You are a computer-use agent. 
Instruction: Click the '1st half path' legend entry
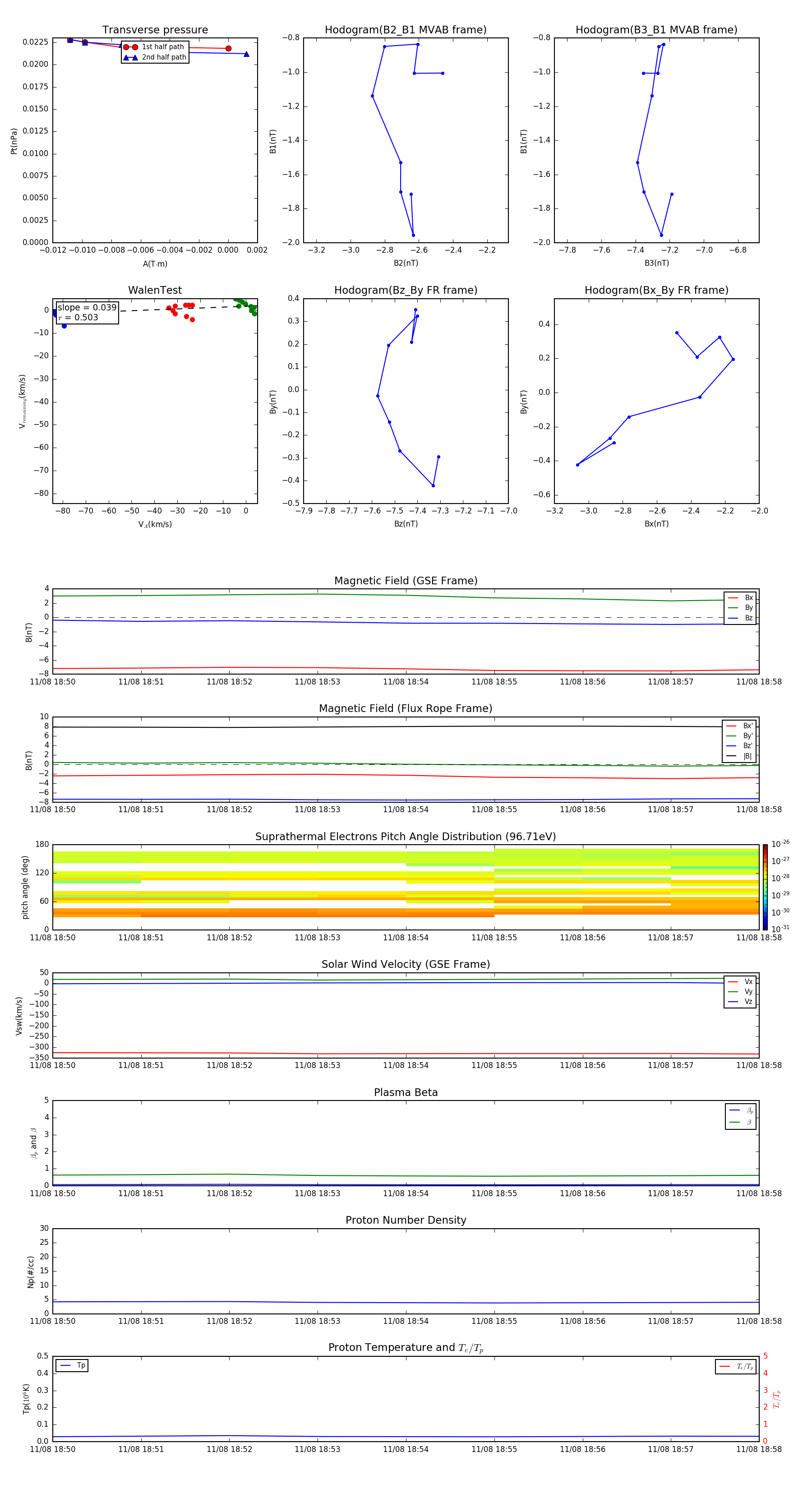coord(155,47)
